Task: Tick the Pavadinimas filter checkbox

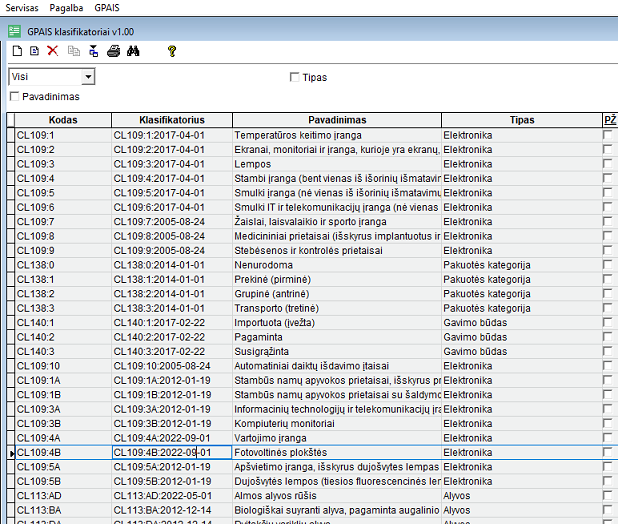Action: [14, 97]
